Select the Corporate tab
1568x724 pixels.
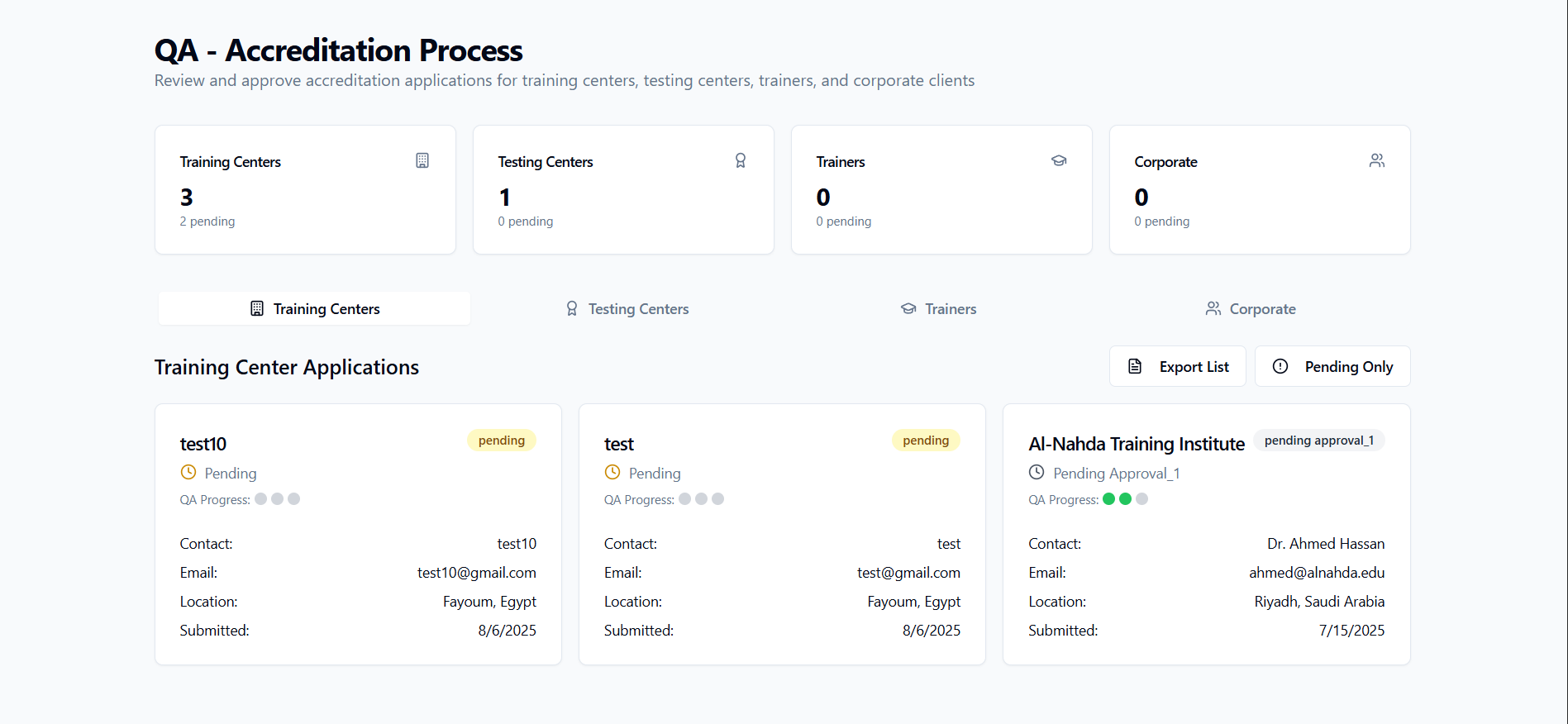1250,309
